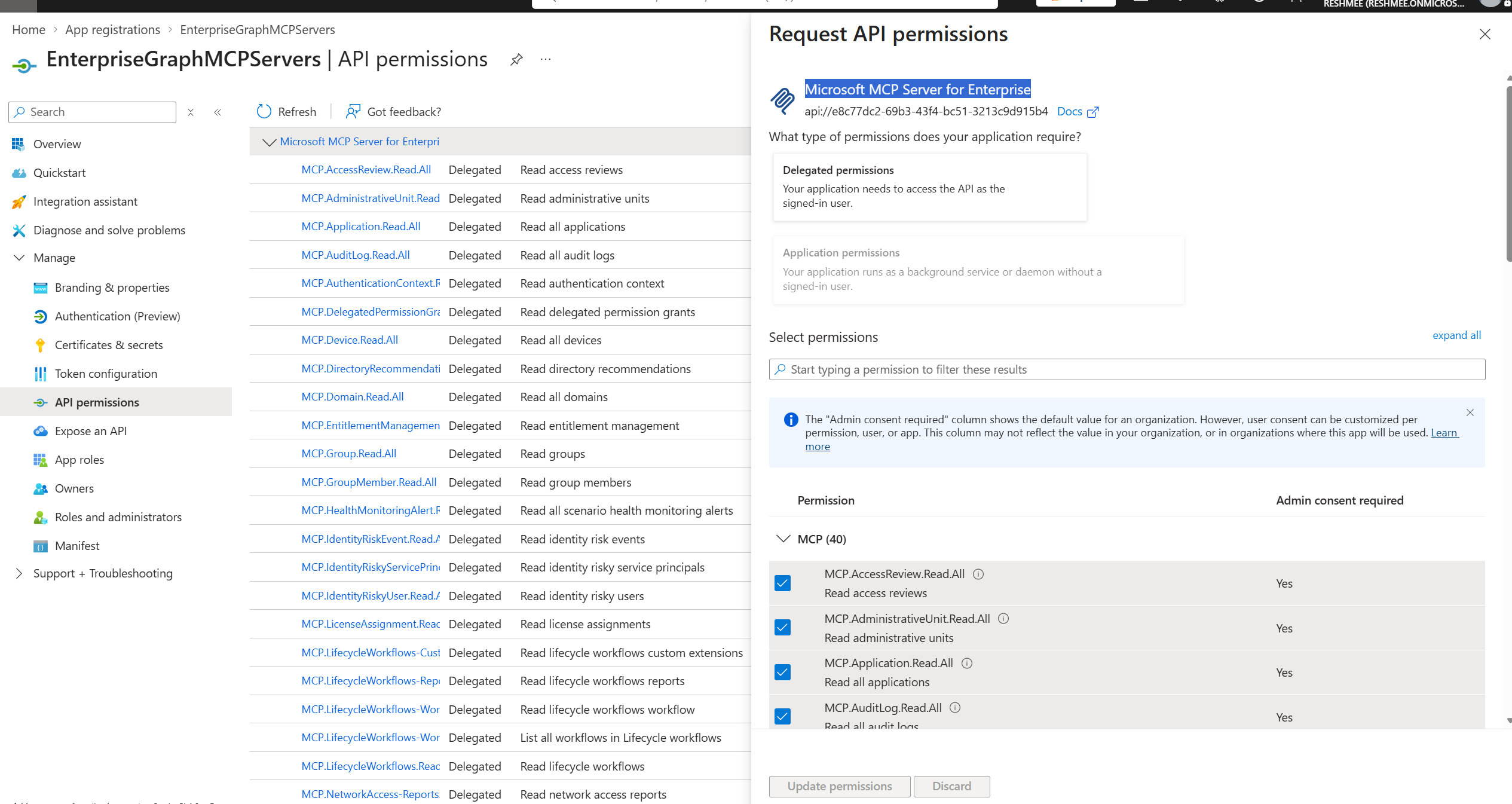Click the MCP.AuditLog.Read.All info icon
1512x804 pixels.
[955, 708]
